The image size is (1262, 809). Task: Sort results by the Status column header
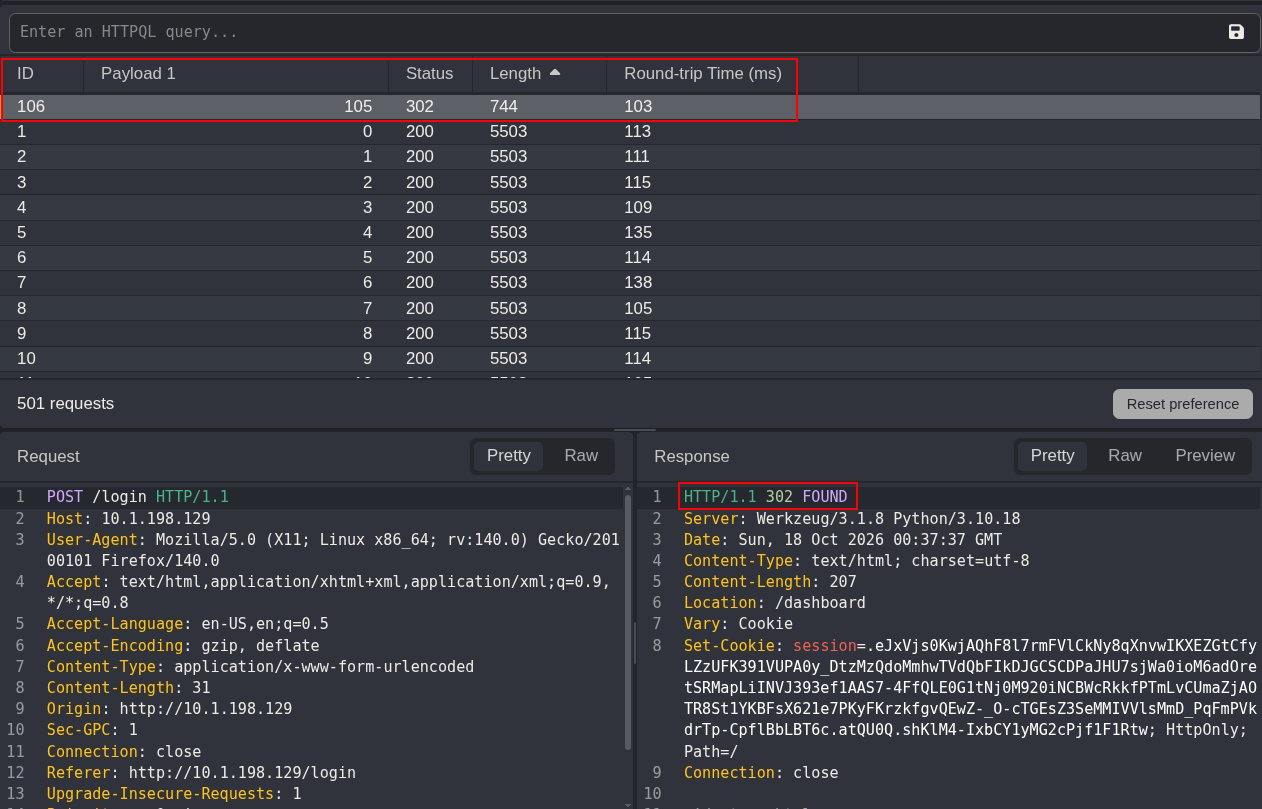(x=429, y=73)
